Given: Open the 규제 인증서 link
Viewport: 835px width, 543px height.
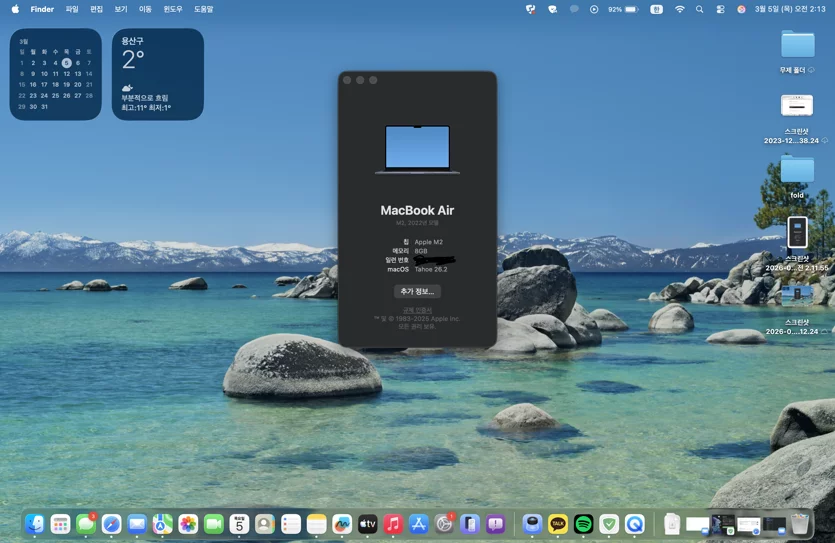Looking at the screenshot, I should tap(417, 310).
